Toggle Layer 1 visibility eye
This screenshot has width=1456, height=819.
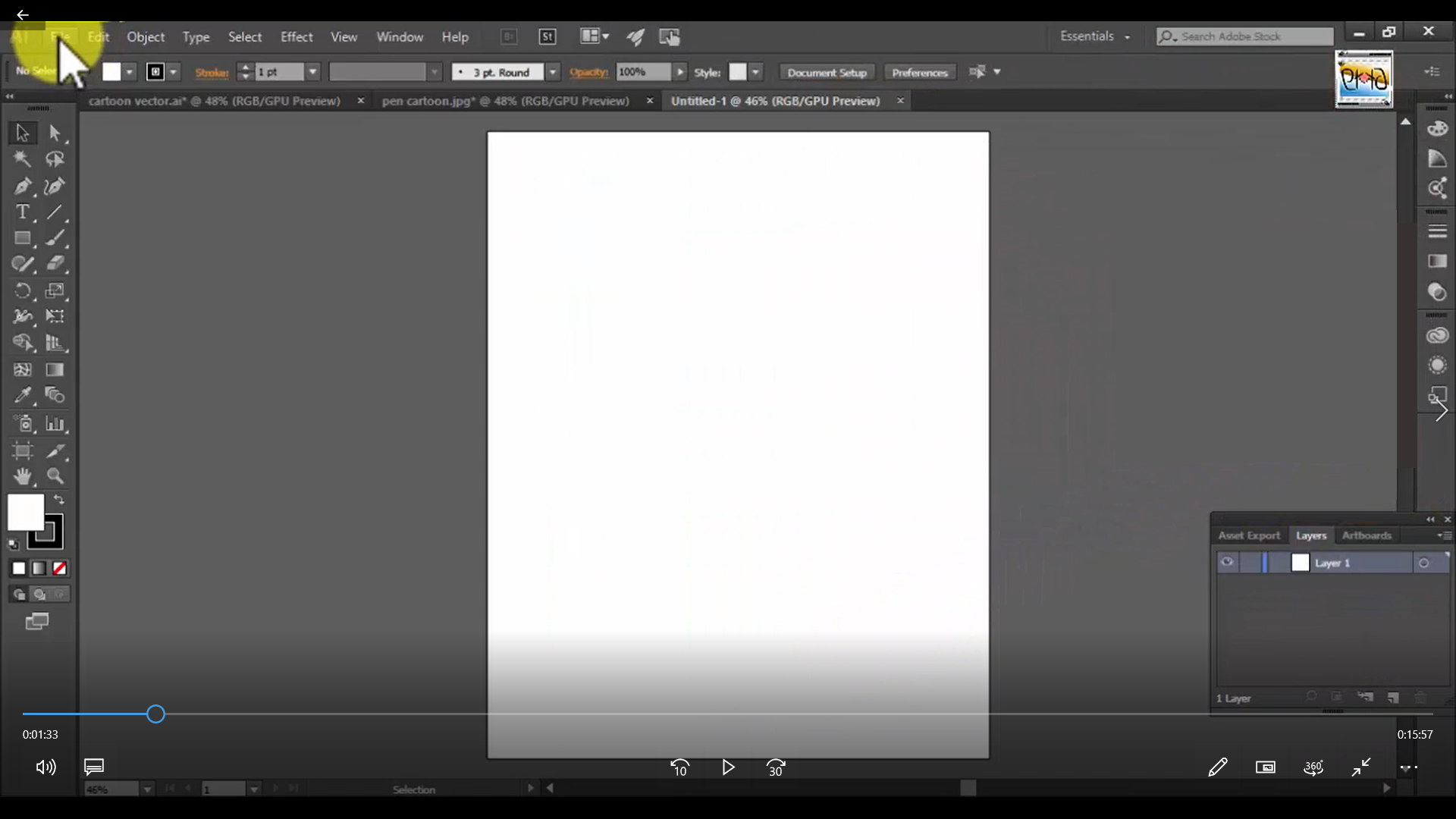pyautogui.click(x=1225, y=563)
